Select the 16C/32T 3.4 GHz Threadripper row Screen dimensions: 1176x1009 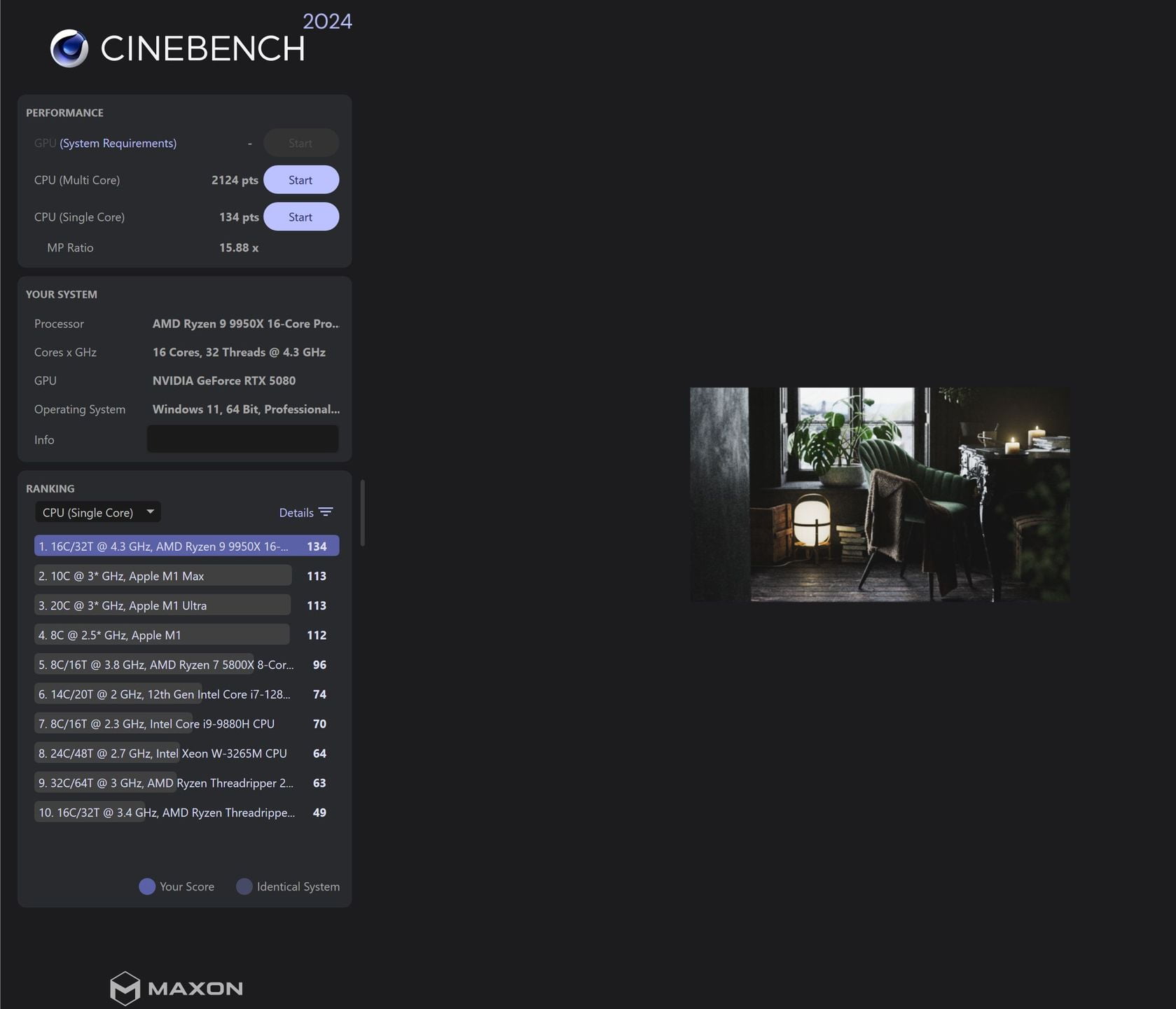coord(186,813)
